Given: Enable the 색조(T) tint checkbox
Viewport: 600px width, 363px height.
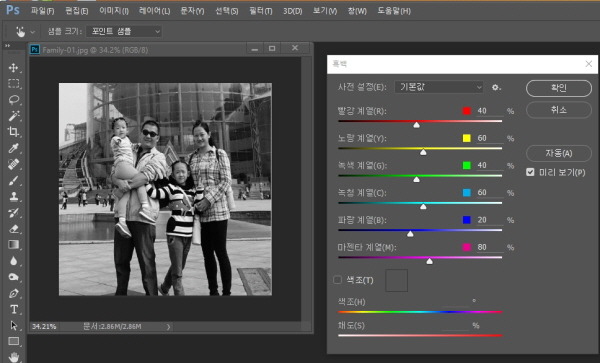Looking at the screenshot, I should (337, 280).
